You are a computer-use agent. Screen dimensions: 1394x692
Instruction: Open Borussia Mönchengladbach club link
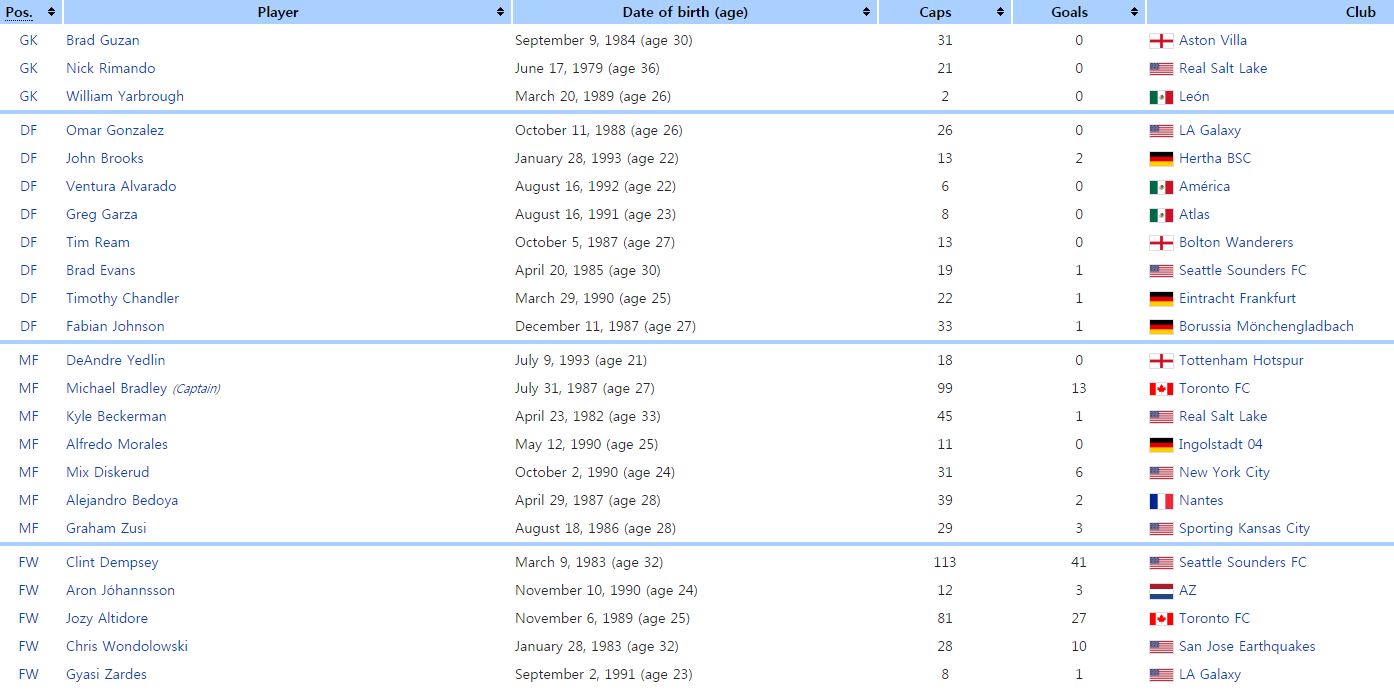tap(1266, 326)
